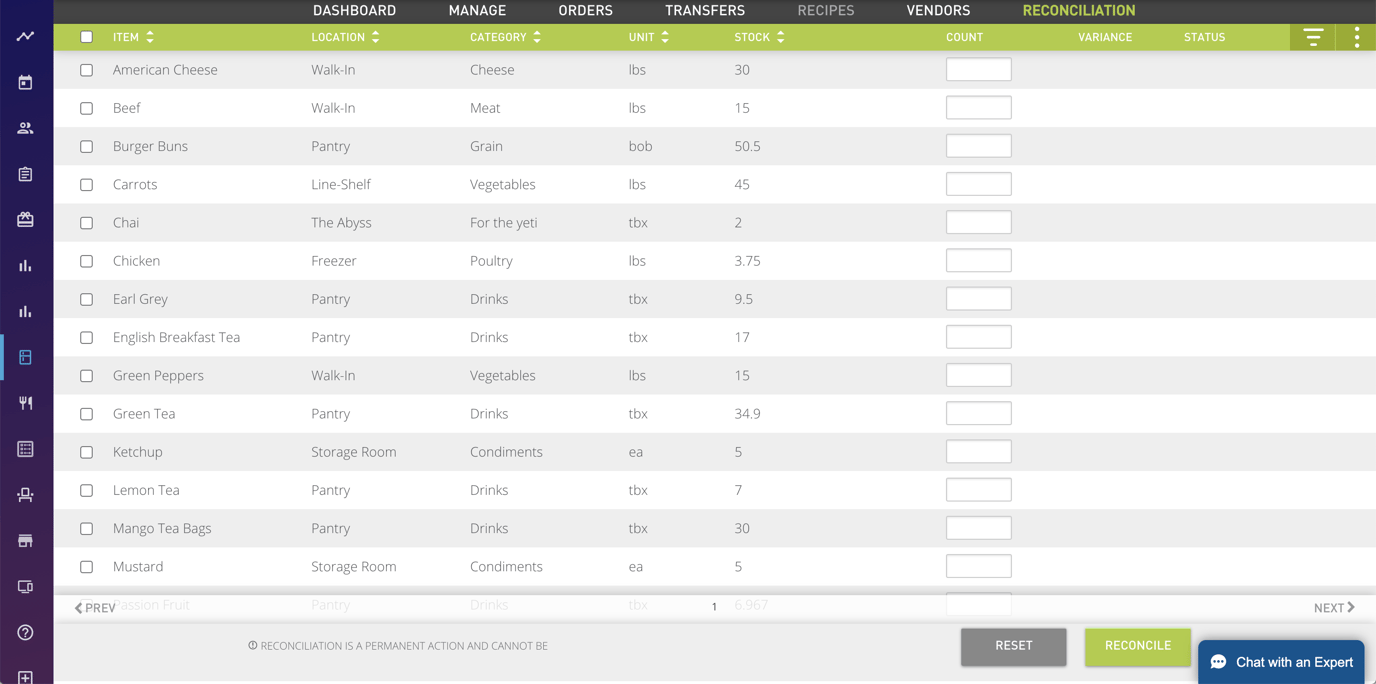1376x684 pixels.
Task: Open the calendar icon in the sidebar
Action: tap(25, 82)
